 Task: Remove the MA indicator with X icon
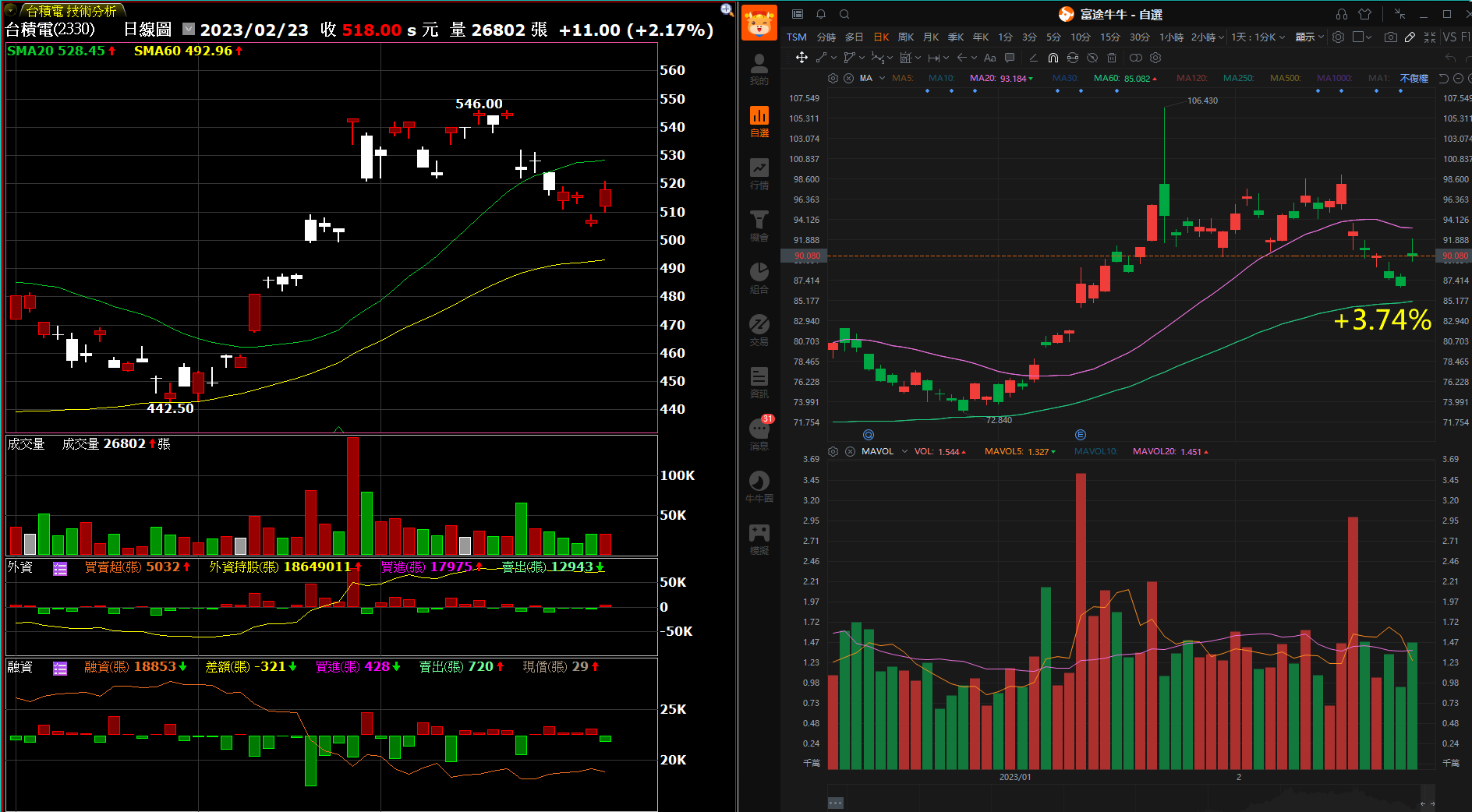pos(848,78)
